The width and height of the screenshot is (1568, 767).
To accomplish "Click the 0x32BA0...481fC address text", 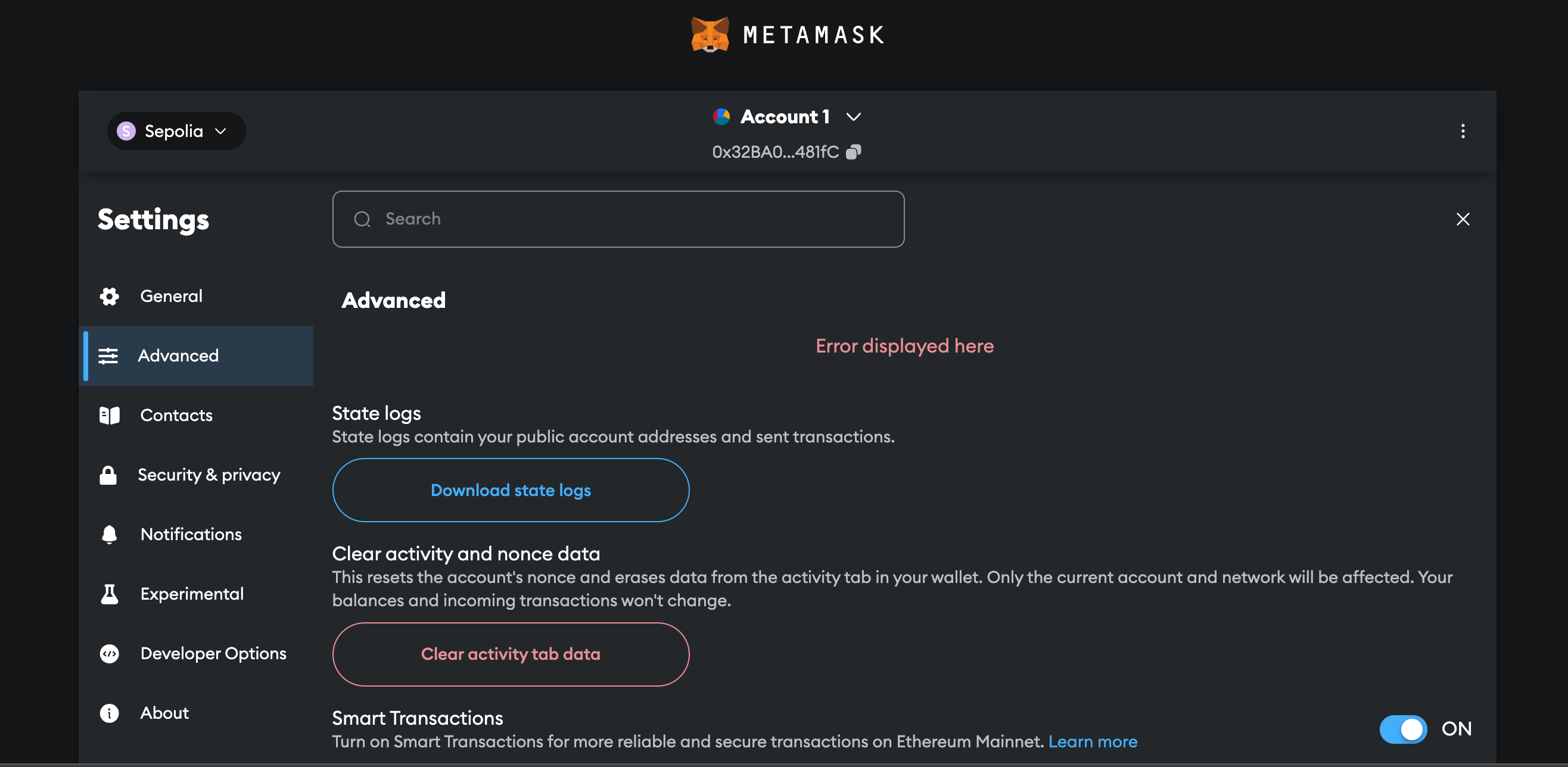I will tap(775, 151).
